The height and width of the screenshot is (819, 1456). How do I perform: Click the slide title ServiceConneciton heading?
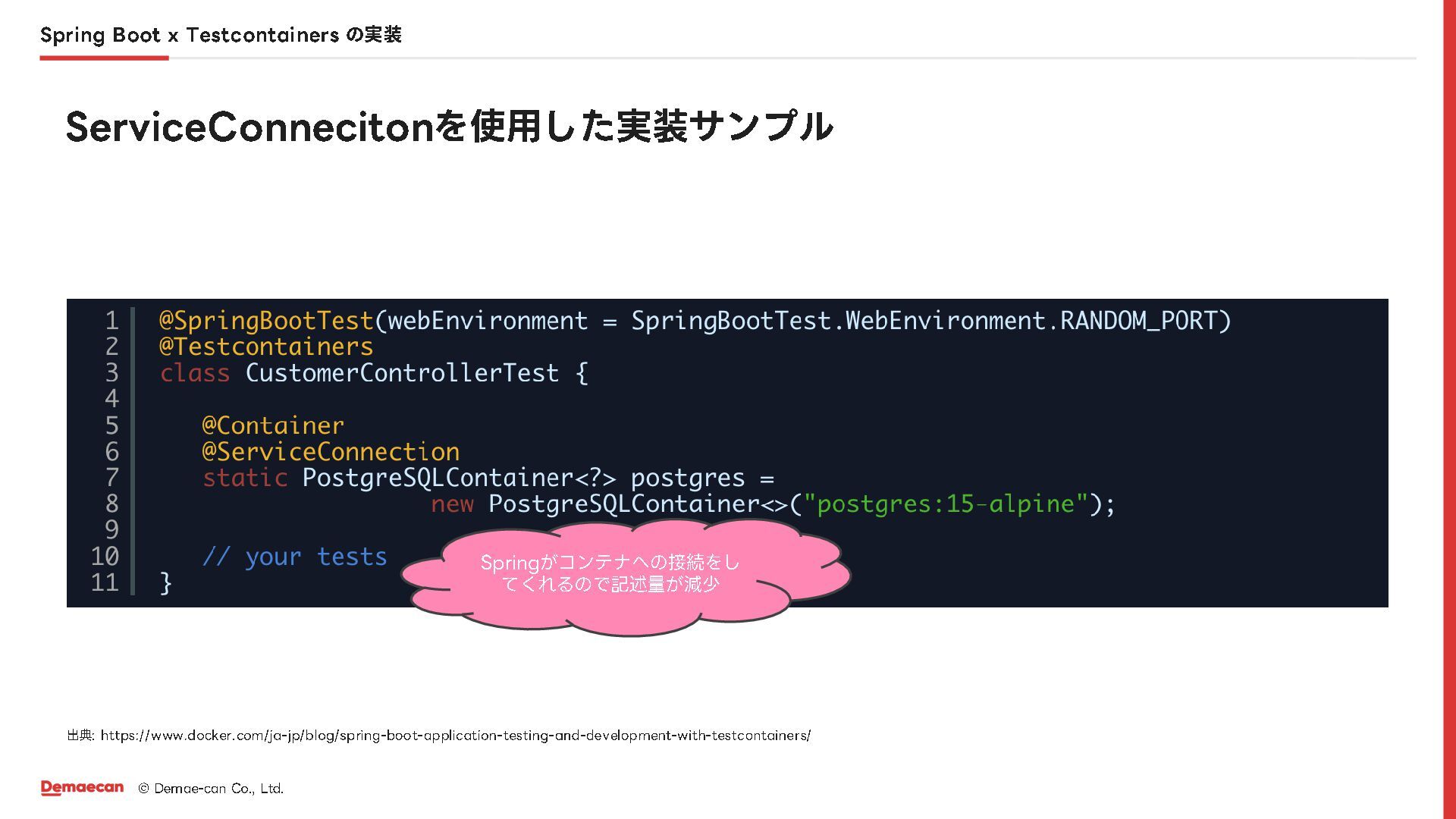point(450,126)
